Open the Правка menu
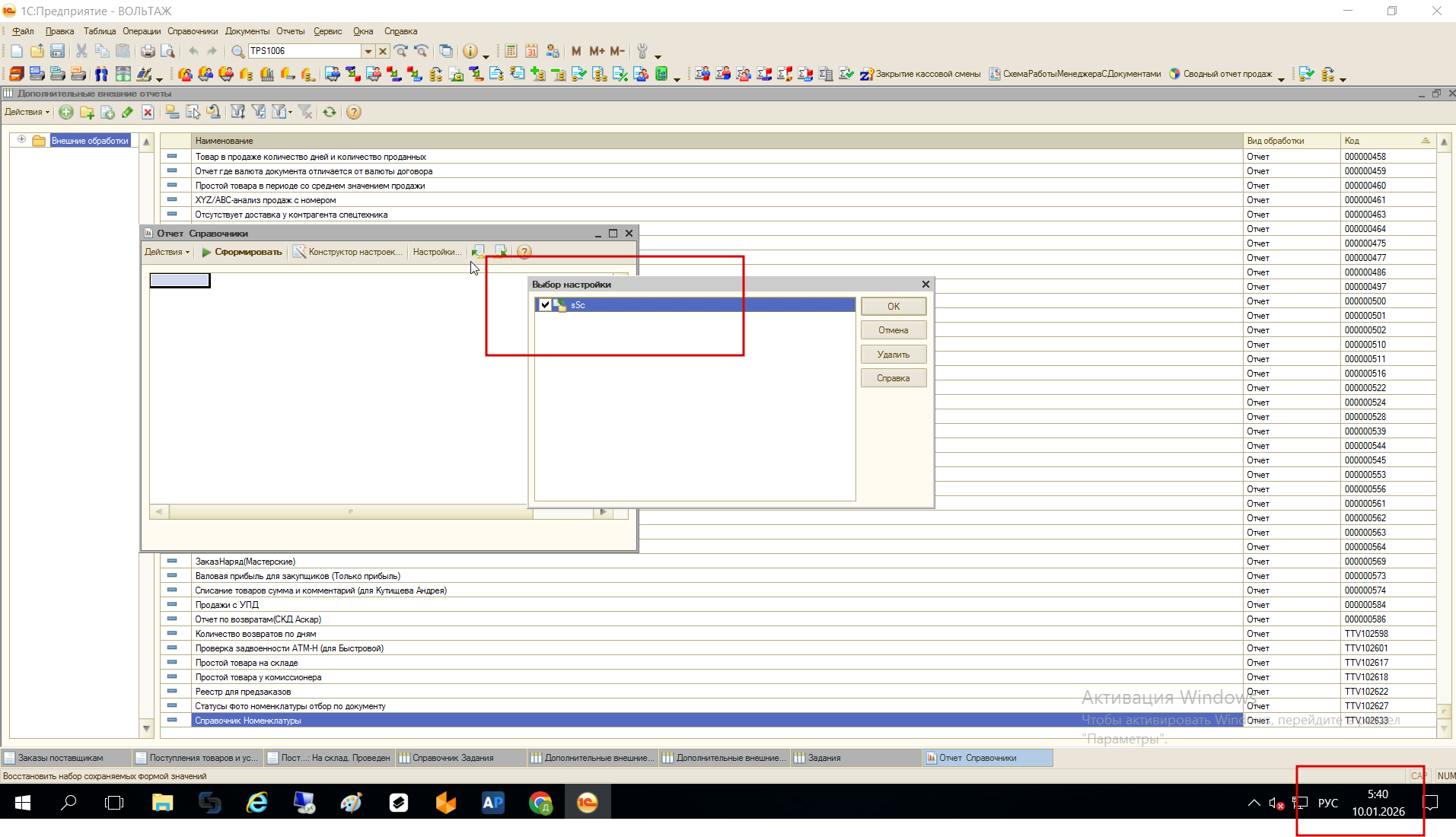The image size is (1456, 837). (x=59, y=31)
